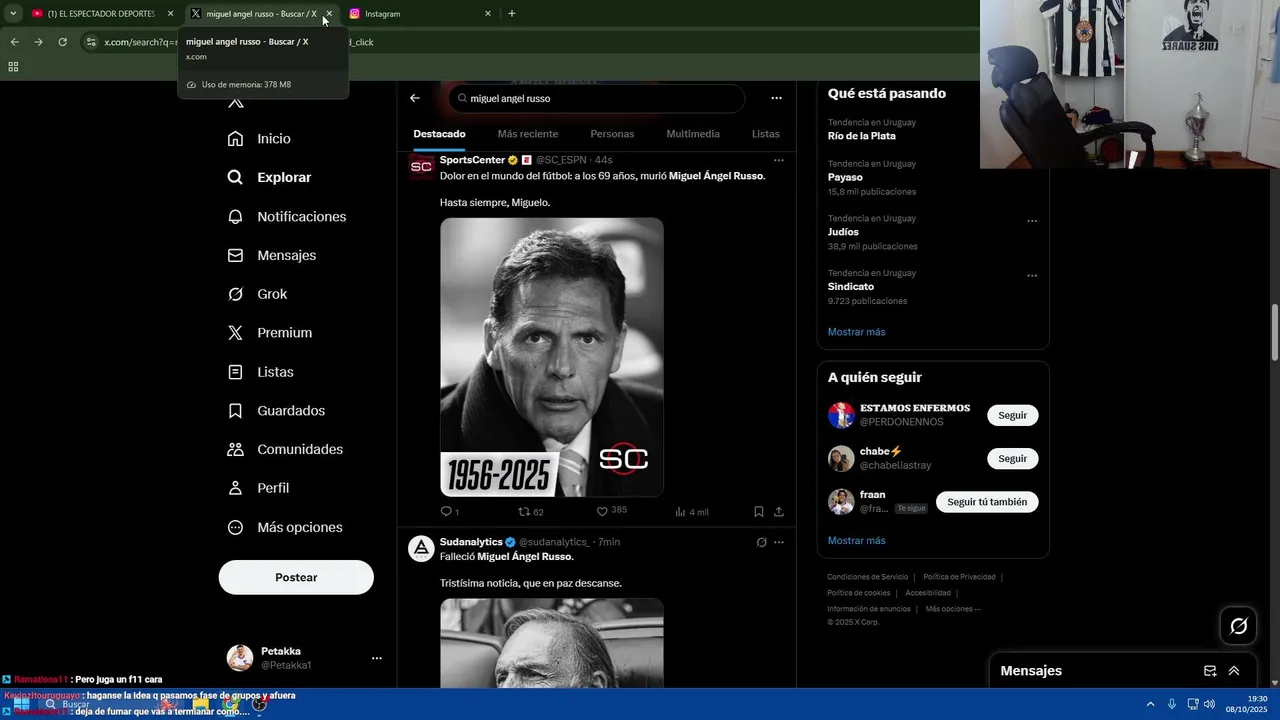The image size is (1280, 720).
Task: Repost the SportsCenter post
Action: coord(530,511)
